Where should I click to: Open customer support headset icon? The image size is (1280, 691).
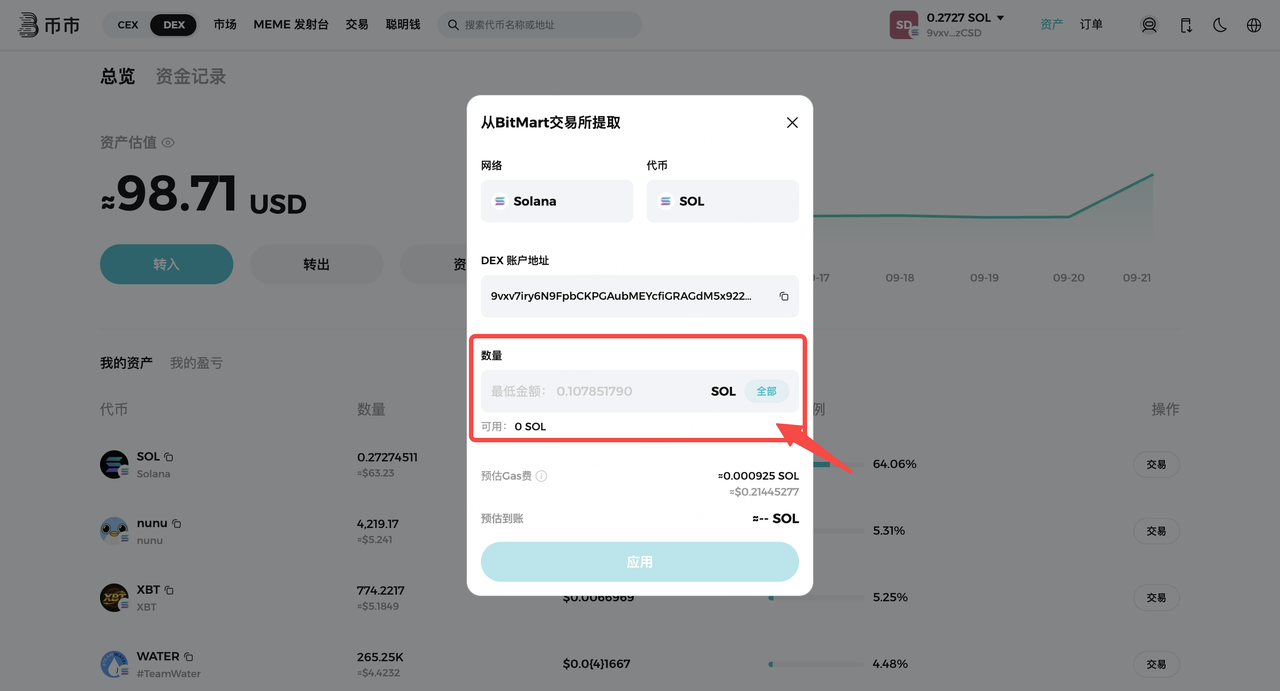(x=1149, y=25)
